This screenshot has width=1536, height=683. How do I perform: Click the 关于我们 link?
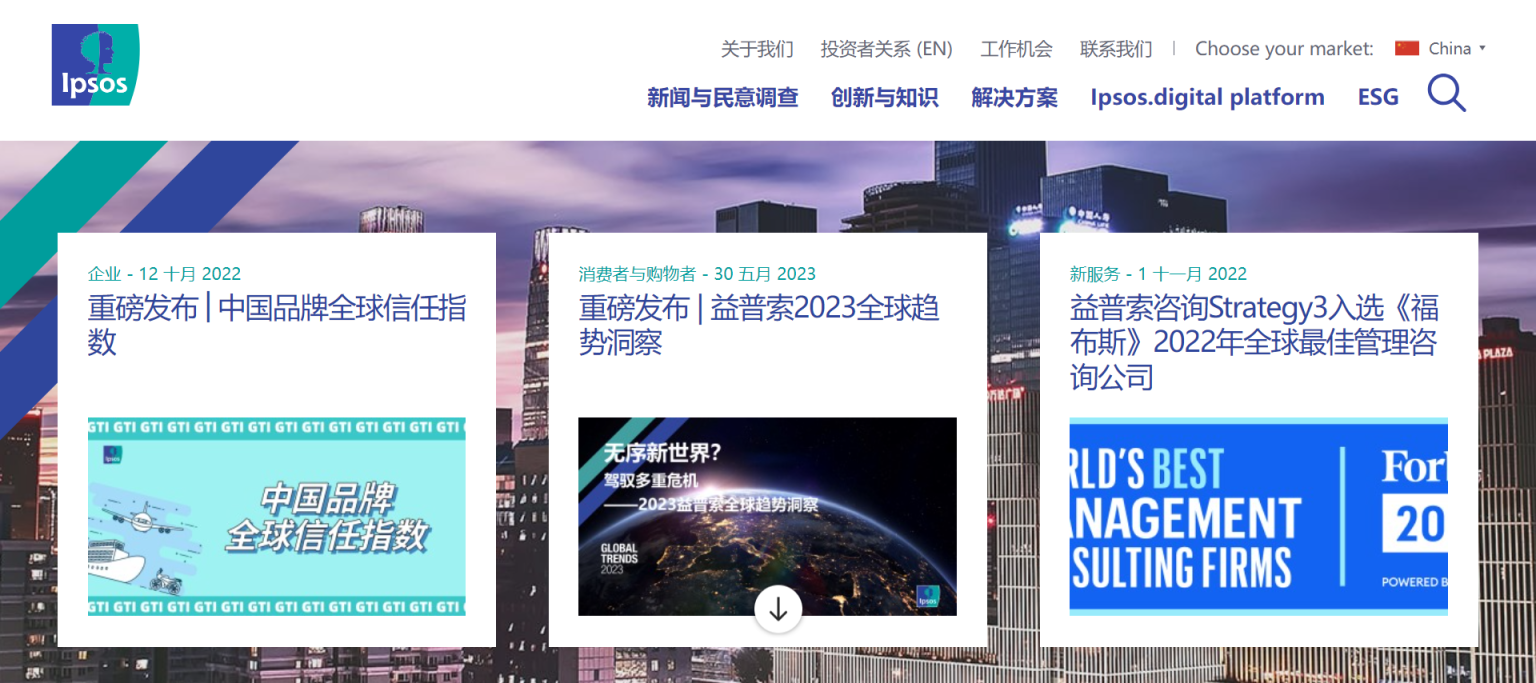click(x=757, y=48)
